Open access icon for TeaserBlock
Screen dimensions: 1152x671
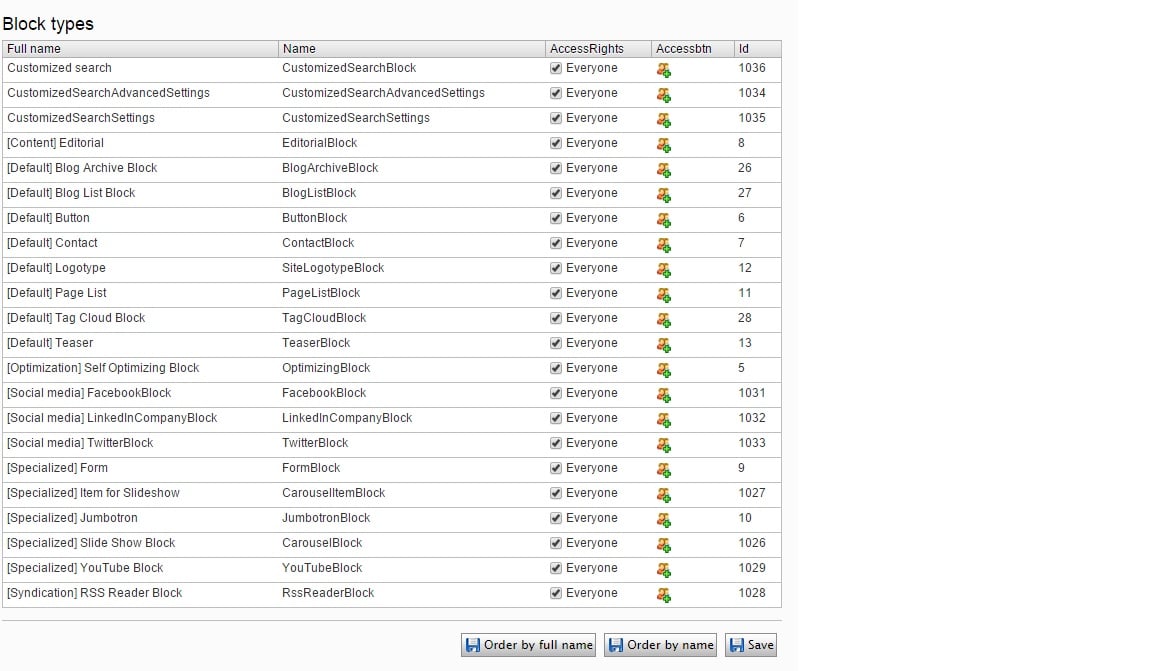(x=663, y=345)
